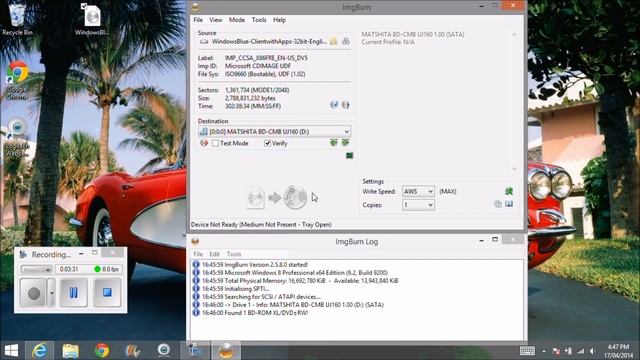This screenshot has height=360, width=640.
Task: Click the source lock icon beside browse
Action: pyautogui.click(x=346, y=41)
